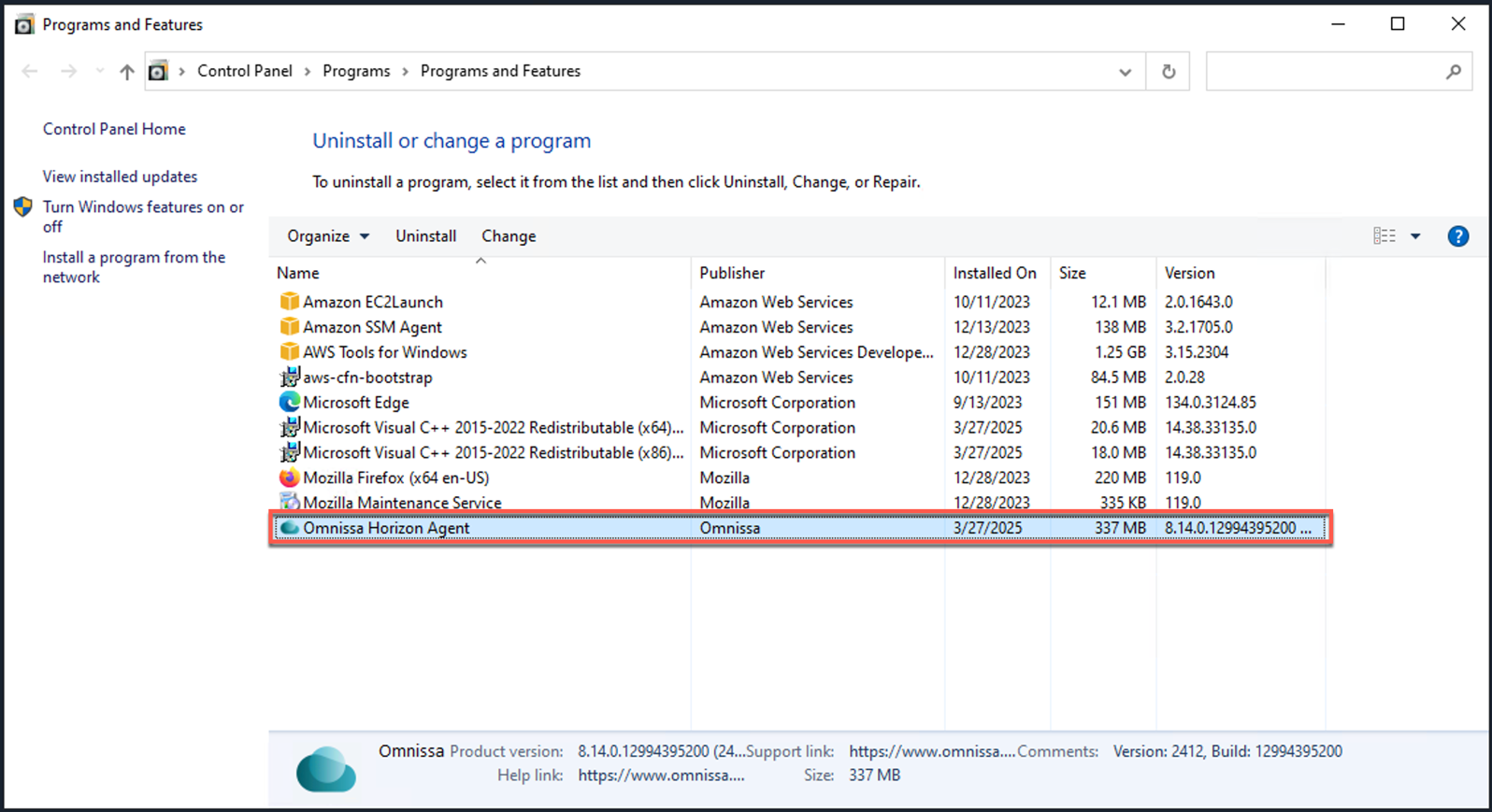
Task: Click the Amazon Web Services Develope... publisher cell
Action: click(817, 352)
